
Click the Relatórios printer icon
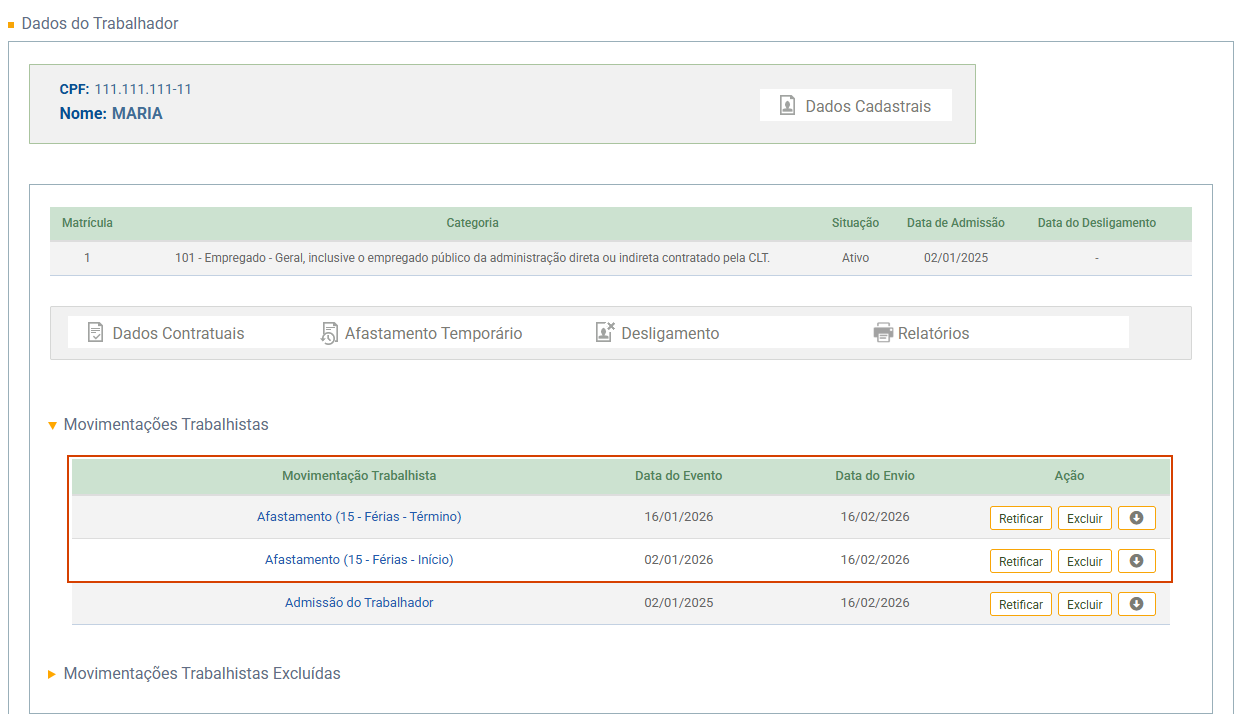pyautogui.click(x=883, y=333)
